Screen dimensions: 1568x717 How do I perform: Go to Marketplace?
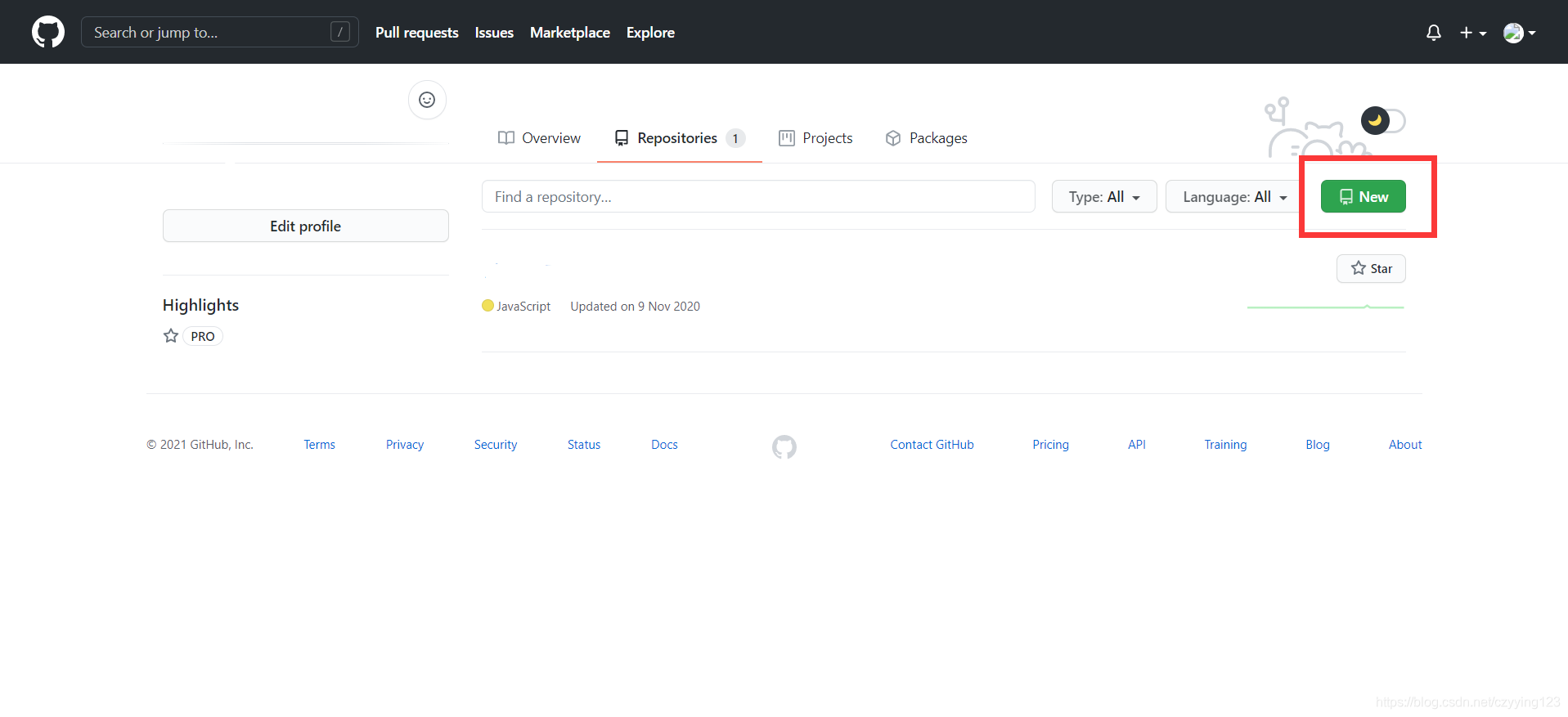click(x=570, y=33)
